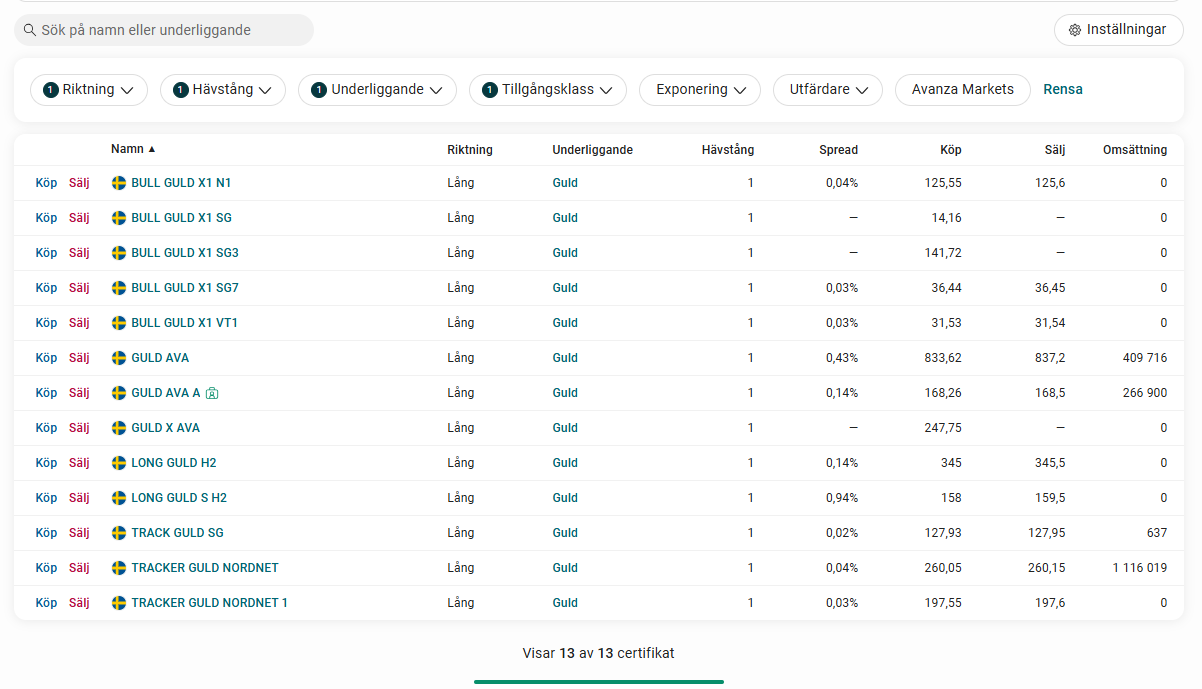The height and width of the screenshot is (689, 1202).
Task: Click the badge icon next to GULD AVA A
Action: 212,393
